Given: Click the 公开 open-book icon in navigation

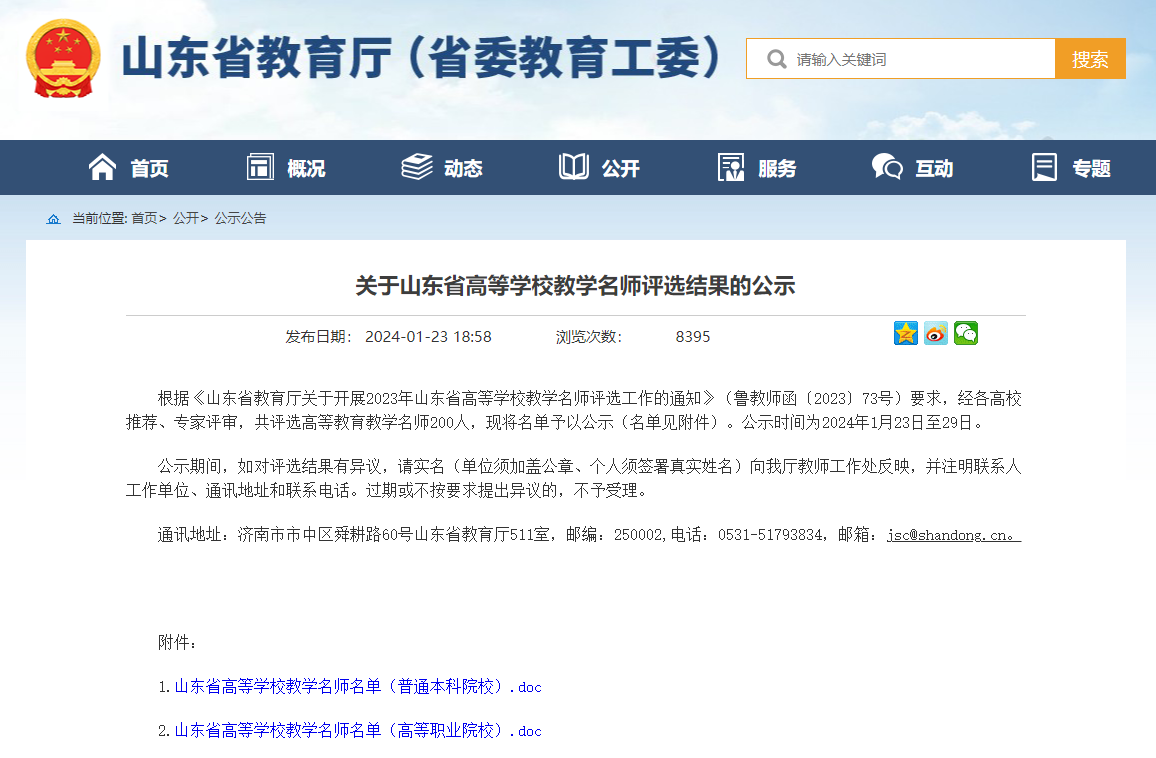Looking at the screenshot, I should [574, 168].
